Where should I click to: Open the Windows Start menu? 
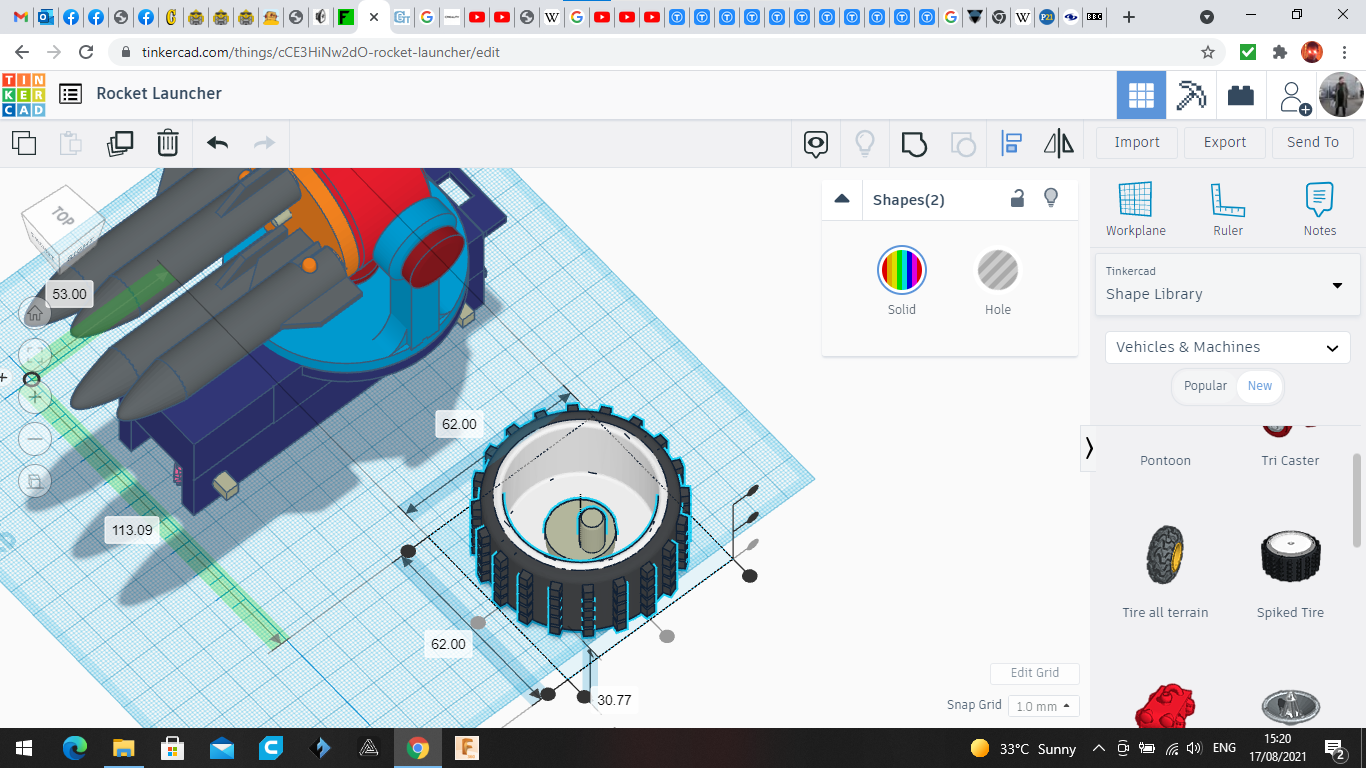(24, 748)
